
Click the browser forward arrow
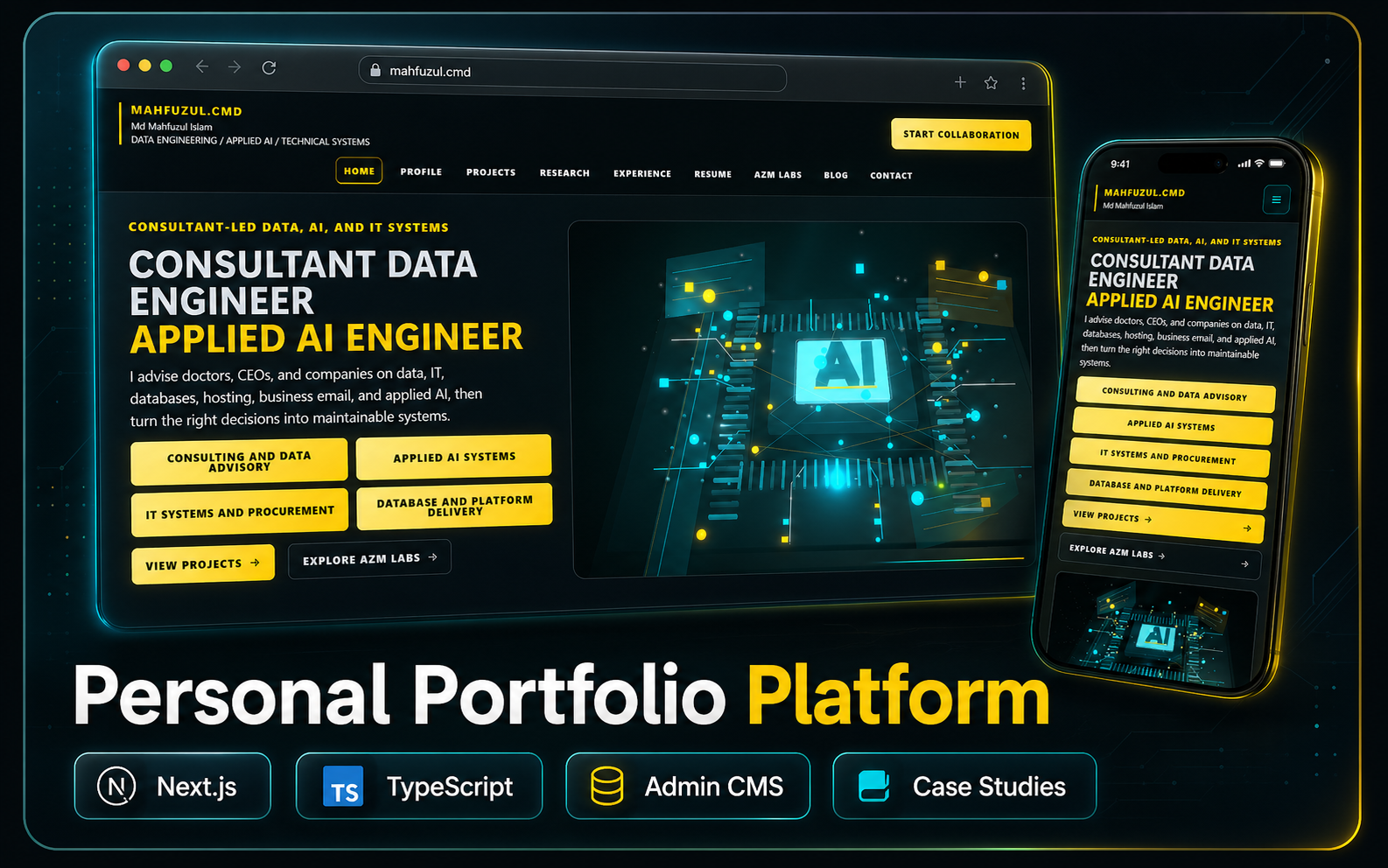(235, 67)
